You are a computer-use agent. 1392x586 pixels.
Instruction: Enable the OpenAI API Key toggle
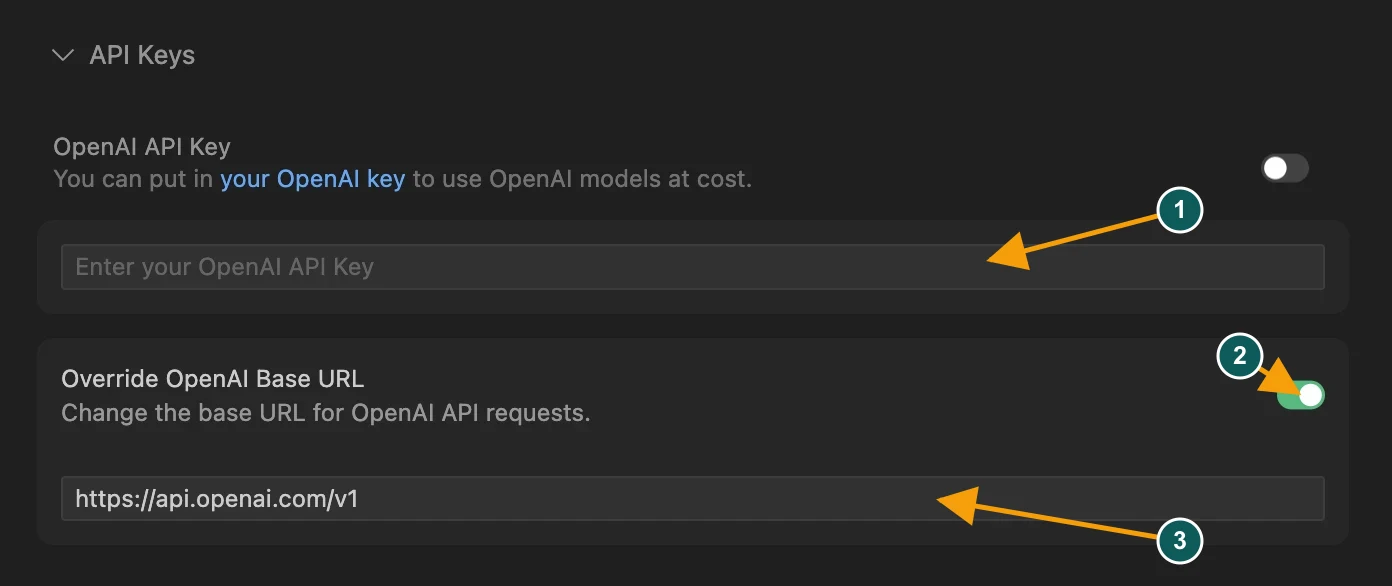click(1285, 168)
